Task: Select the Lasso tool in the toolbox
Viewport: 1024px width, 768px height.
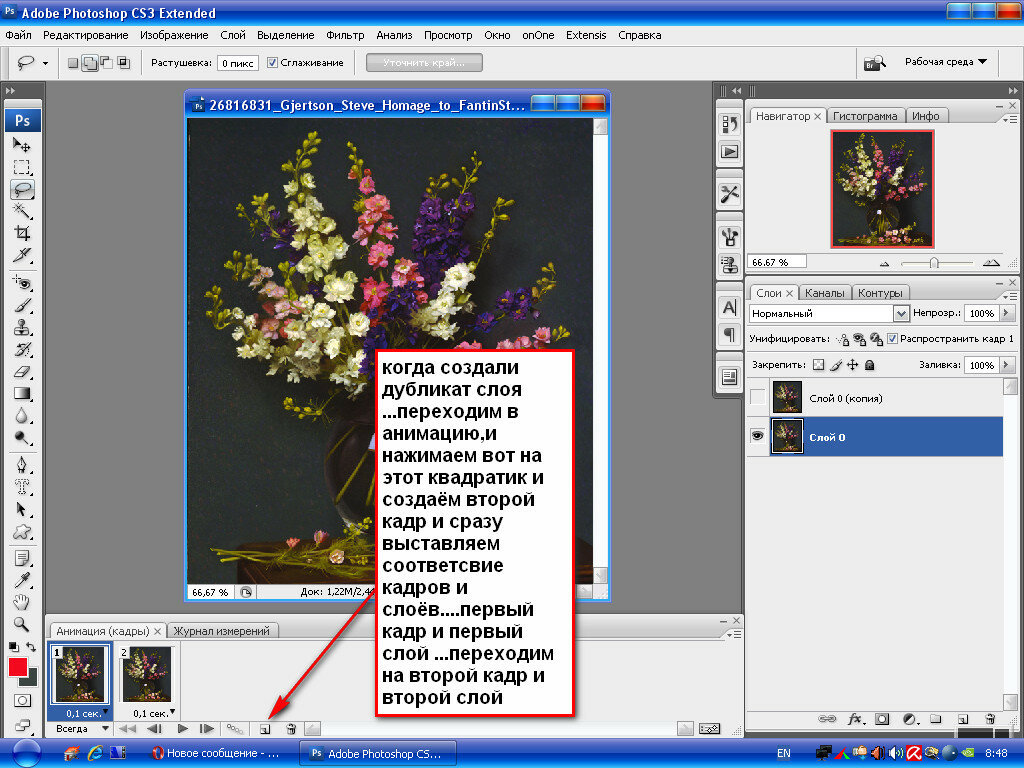Action: coord(22,189)
